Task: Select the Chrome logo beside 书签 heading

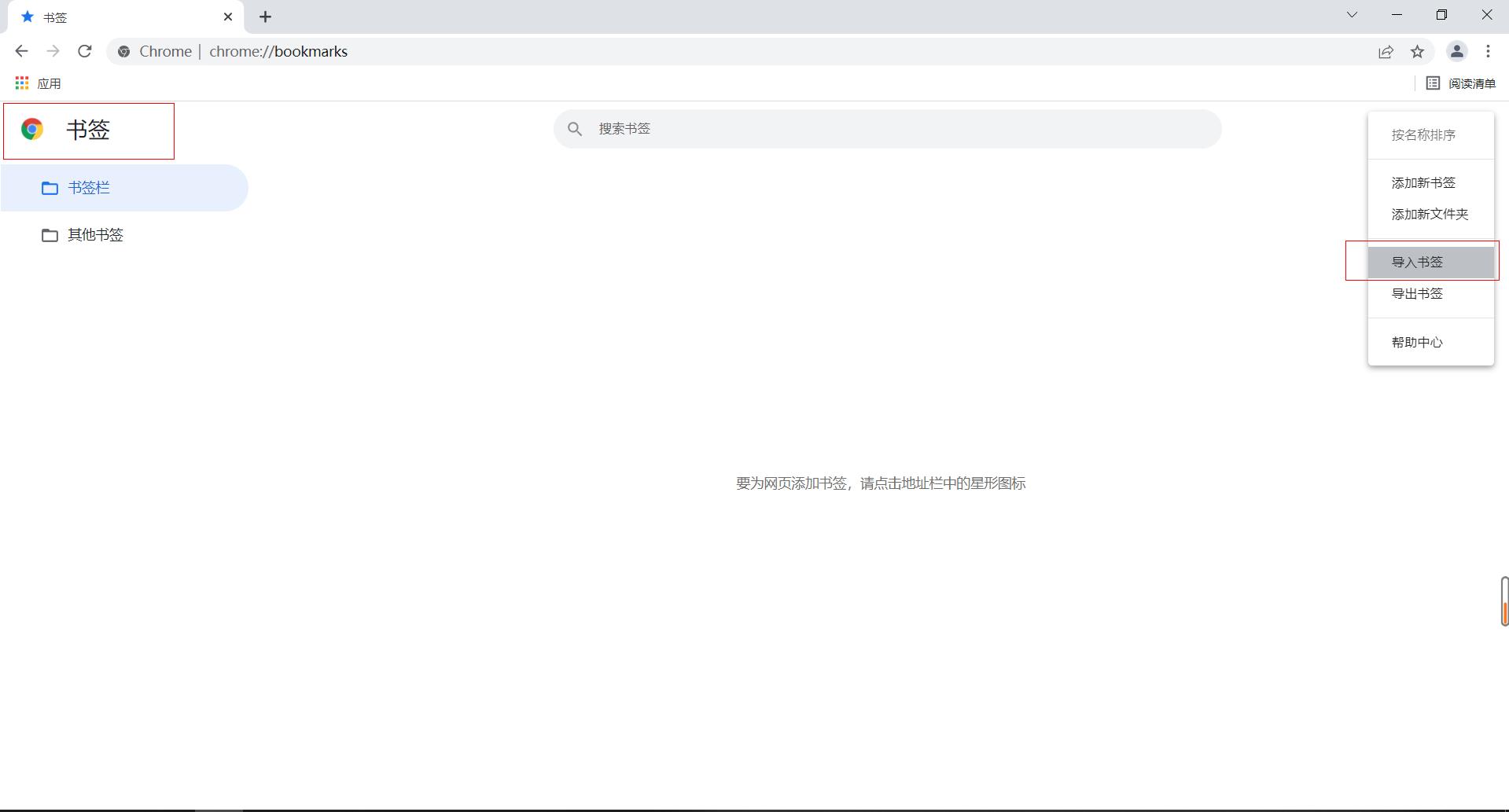Action: coord(33,129)
